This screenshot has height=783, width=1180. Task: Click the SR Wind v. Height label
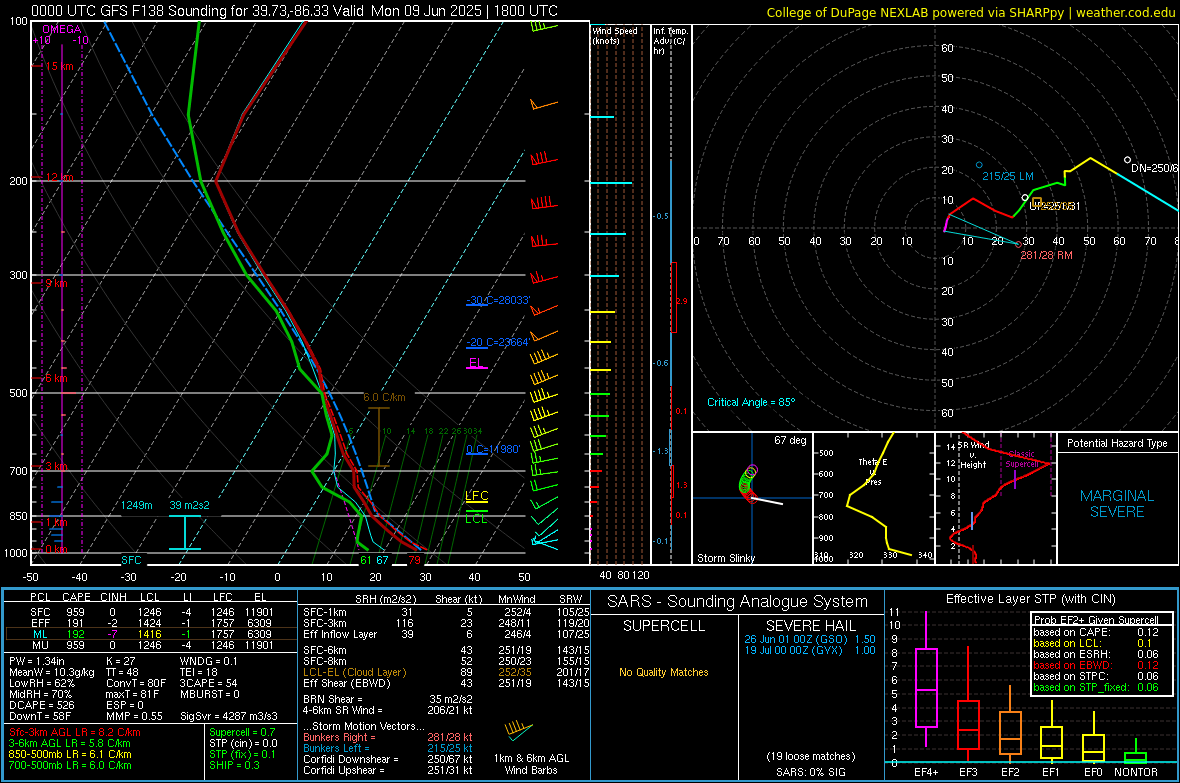pos(973,455)
